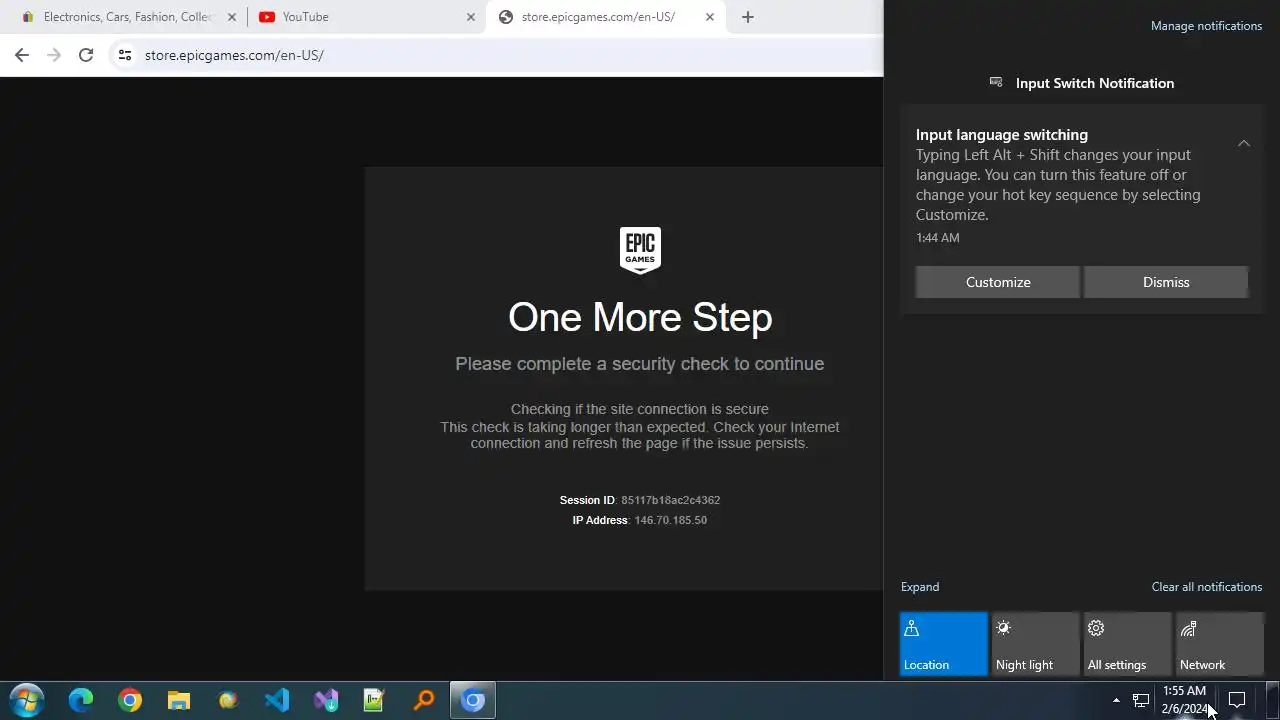Click the Session ID value 85117b18ac2c4362

(670, 500)
